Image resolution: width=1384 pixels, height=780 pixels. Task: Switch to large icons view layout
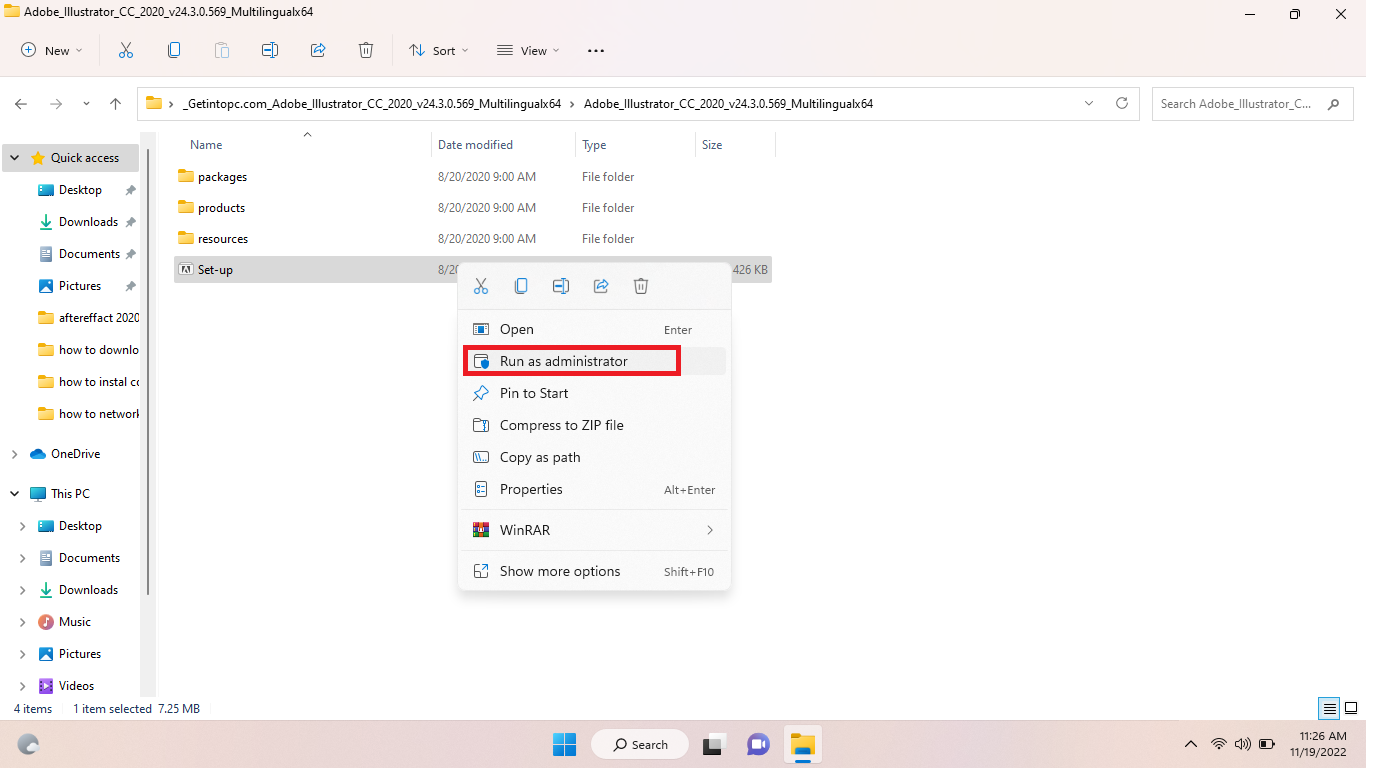[1351, 708]
